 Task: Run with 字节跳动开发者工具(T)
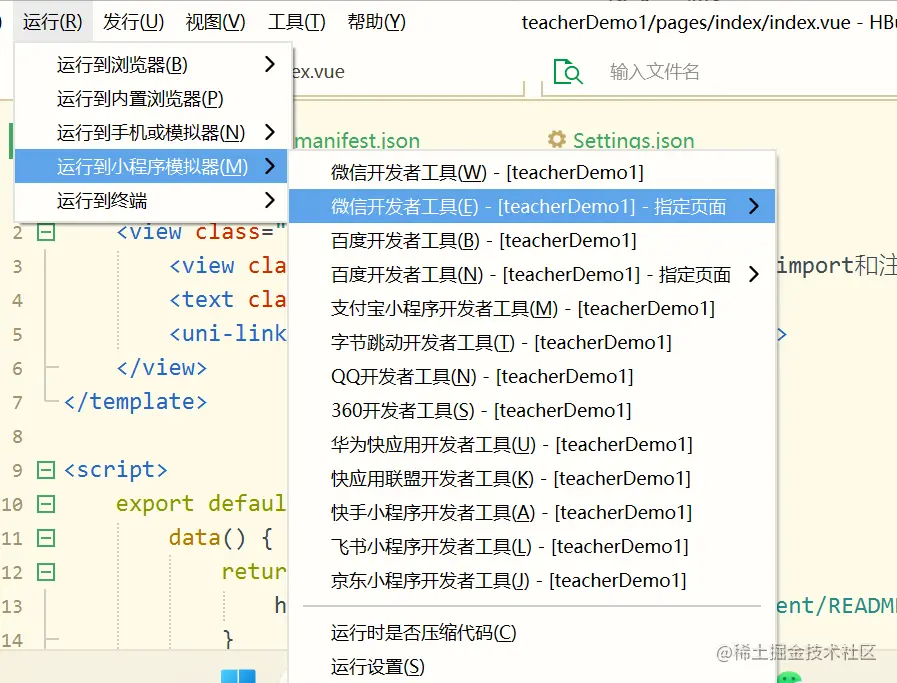point(532,342)
